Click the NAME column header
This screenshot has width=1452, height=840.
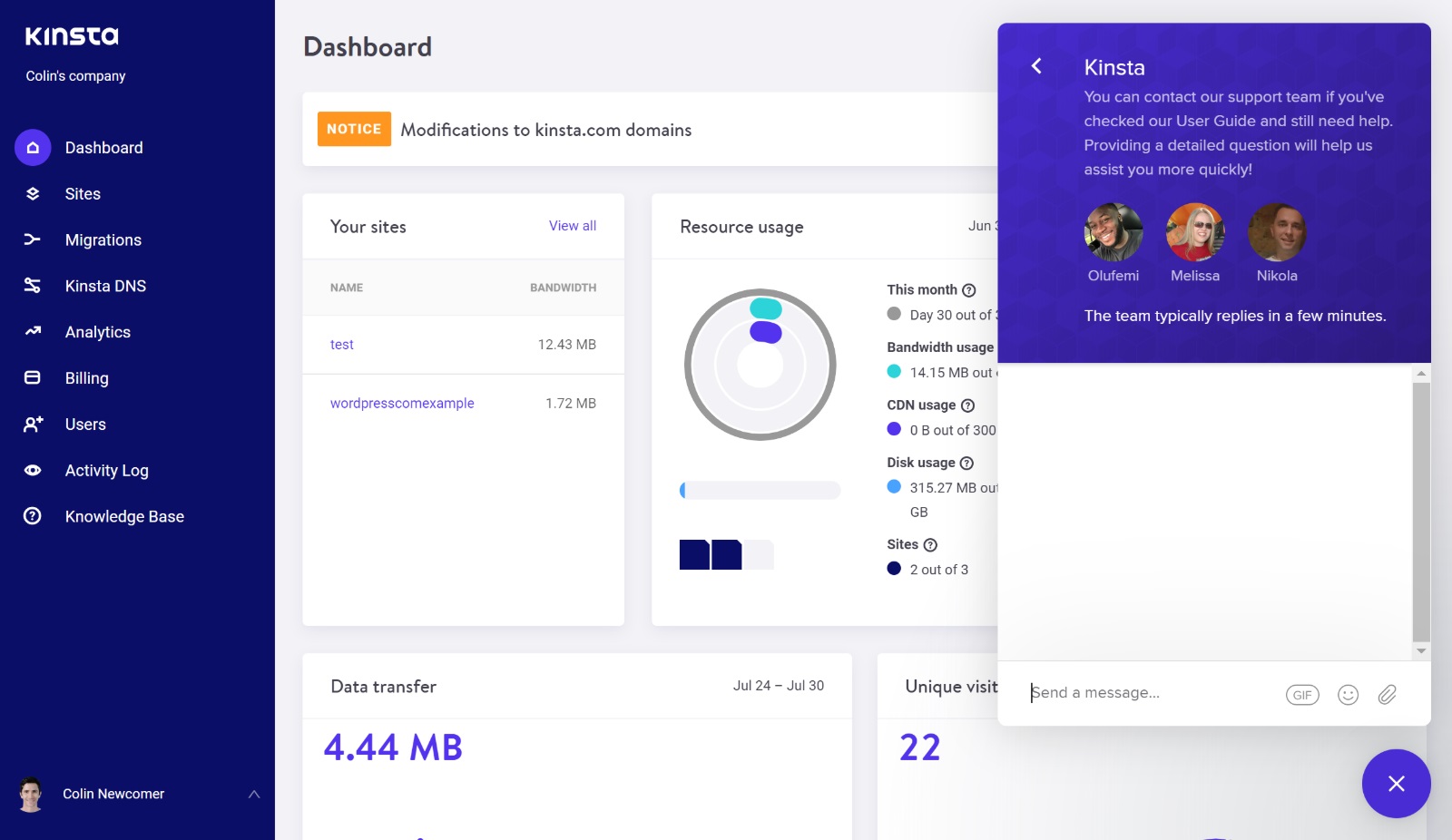click(x=347, y=288)
